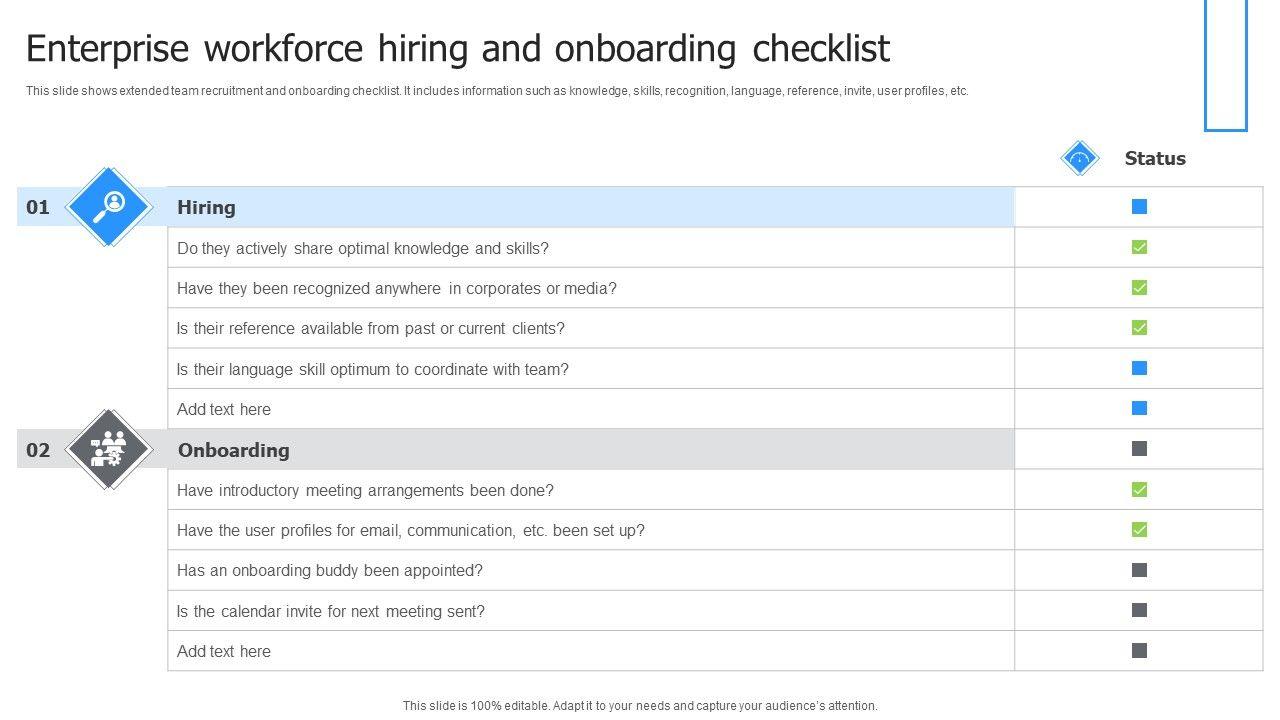The width and height of the screenshot is (1280, 720).
Task: Click the reference available from clients row
Action: [x=371, y=328]
